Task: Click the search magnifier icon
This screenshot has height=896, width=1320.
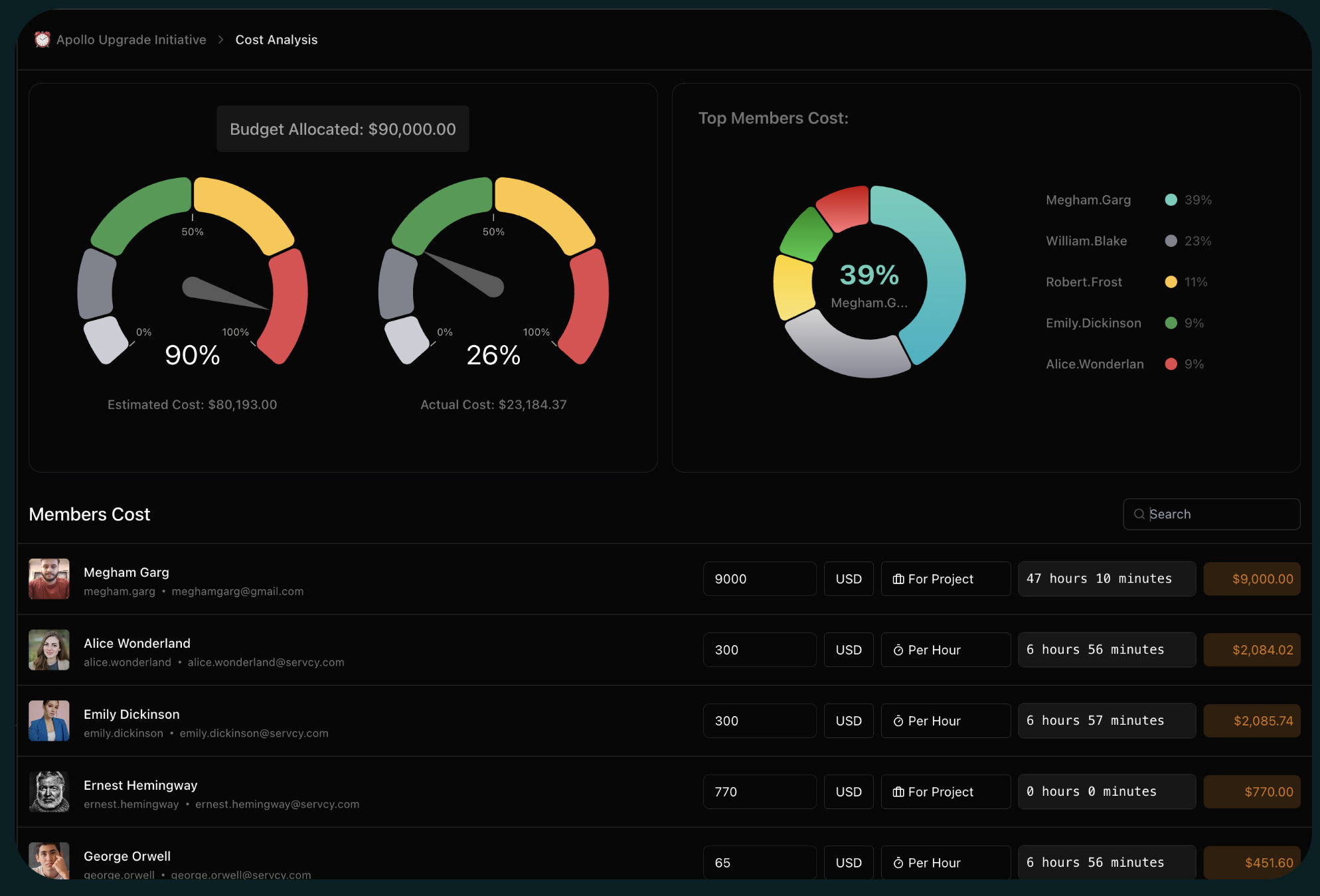Action: coord(1139,514)
